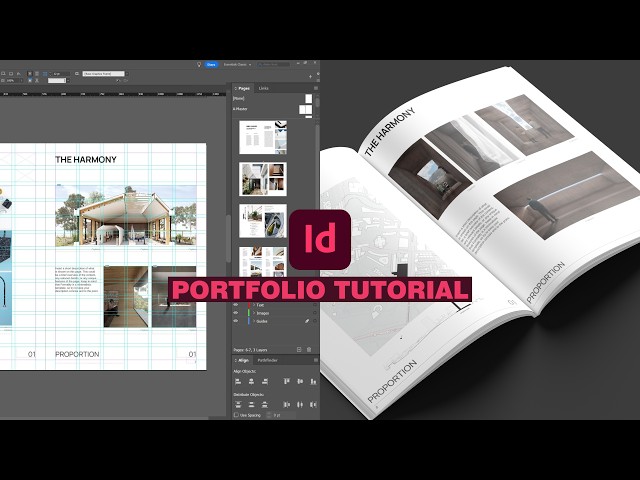Select the Images layer's green swatch

(249, 313)
